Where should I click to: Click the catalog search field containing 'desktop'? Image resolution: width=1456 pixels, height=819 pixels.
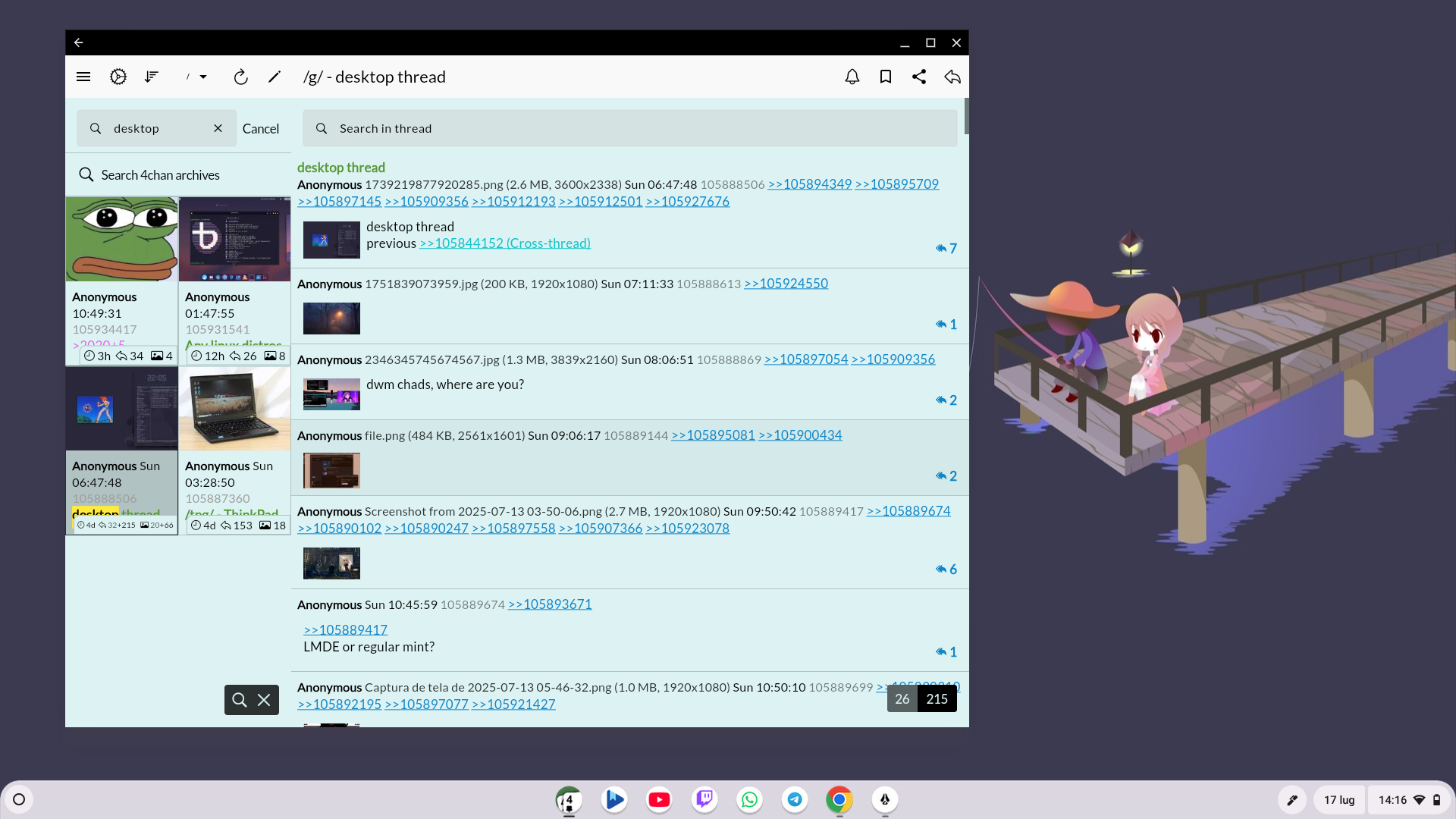tap(156, 128)
